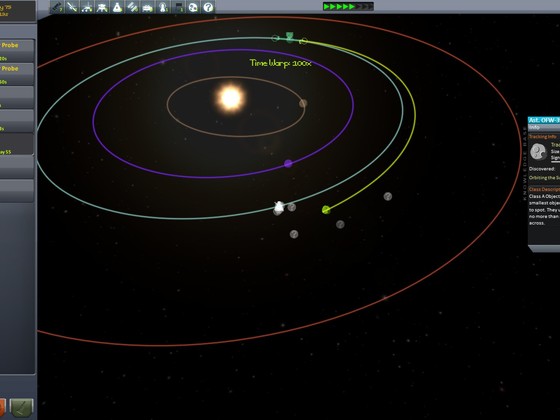
Task: Click the Sun in the map
Action: [231, 97]
